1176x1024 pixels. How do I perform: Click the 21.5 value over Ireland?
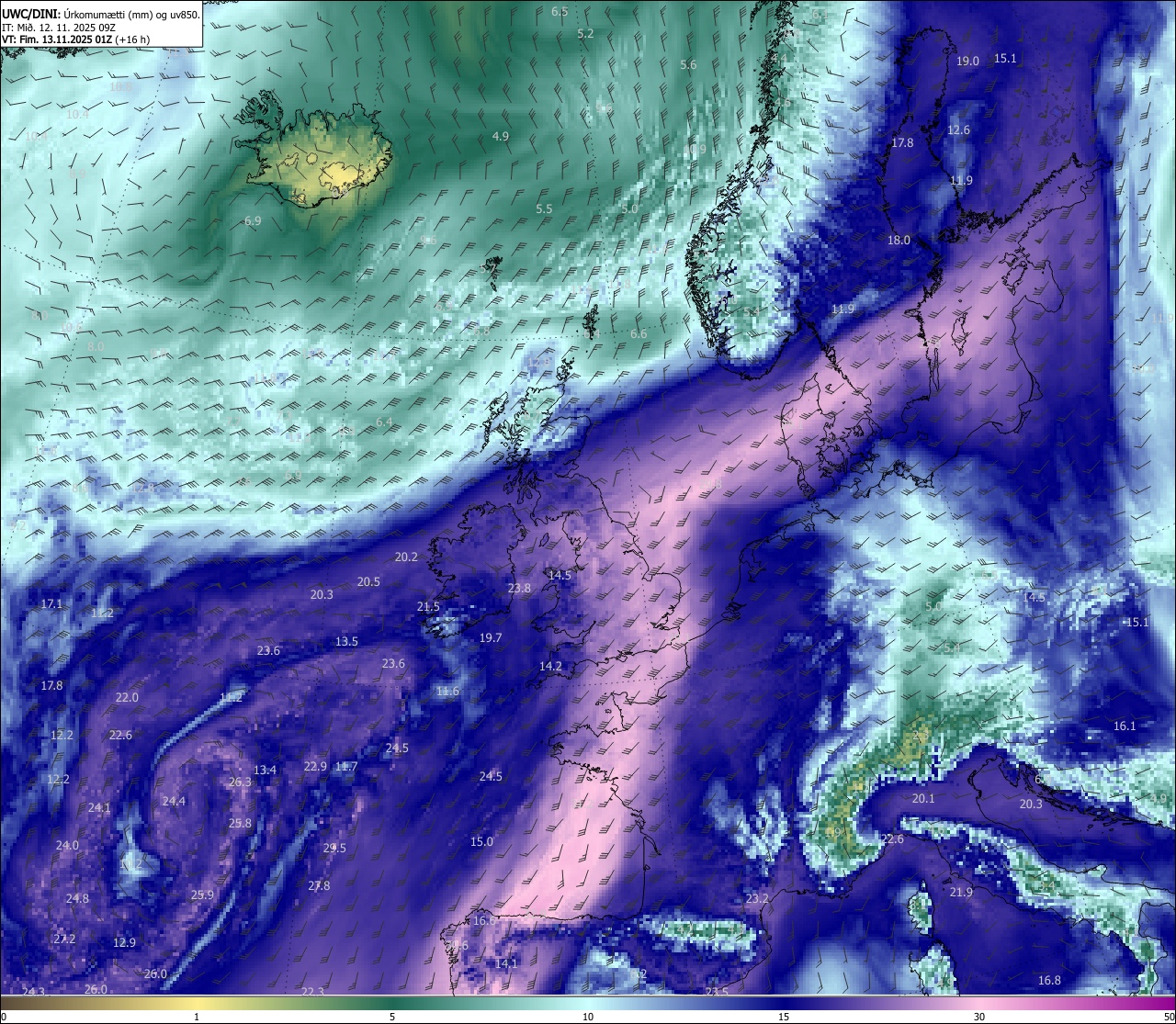coord(428,606)
